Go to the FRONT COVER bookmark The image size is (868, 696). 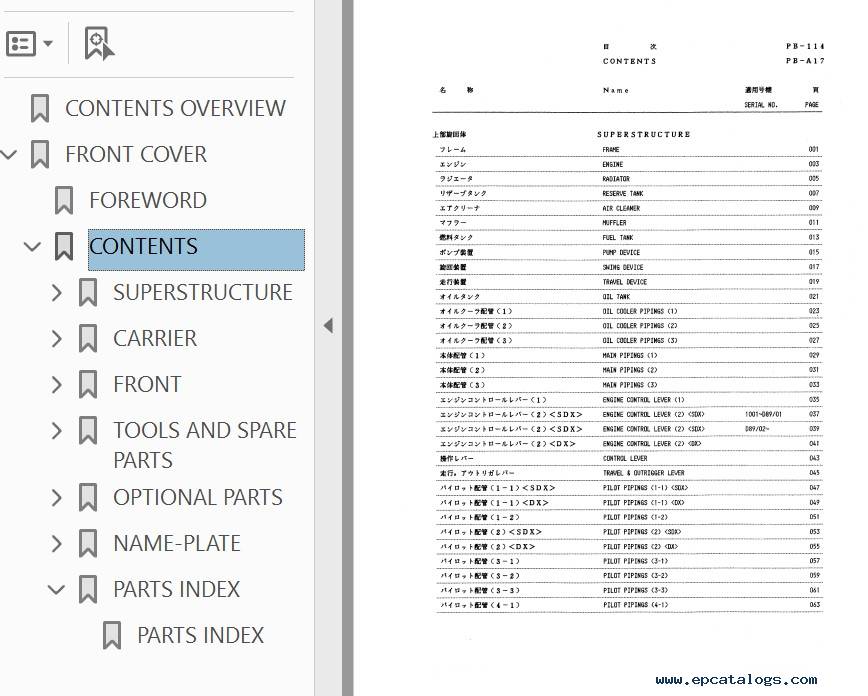coord(136,154)
